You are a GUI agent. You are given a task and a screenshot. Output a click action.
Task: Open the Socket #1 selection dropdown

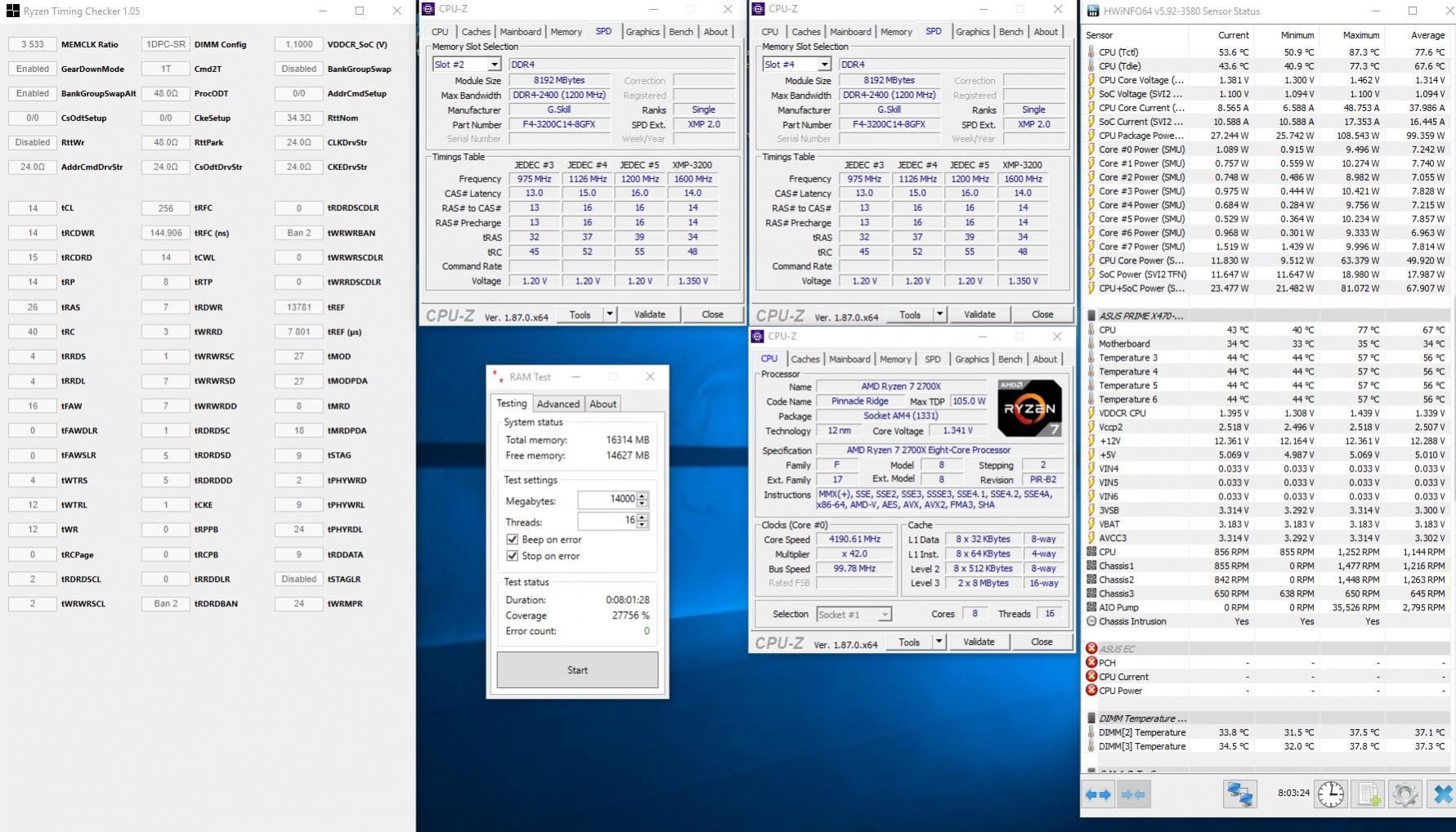885,614
